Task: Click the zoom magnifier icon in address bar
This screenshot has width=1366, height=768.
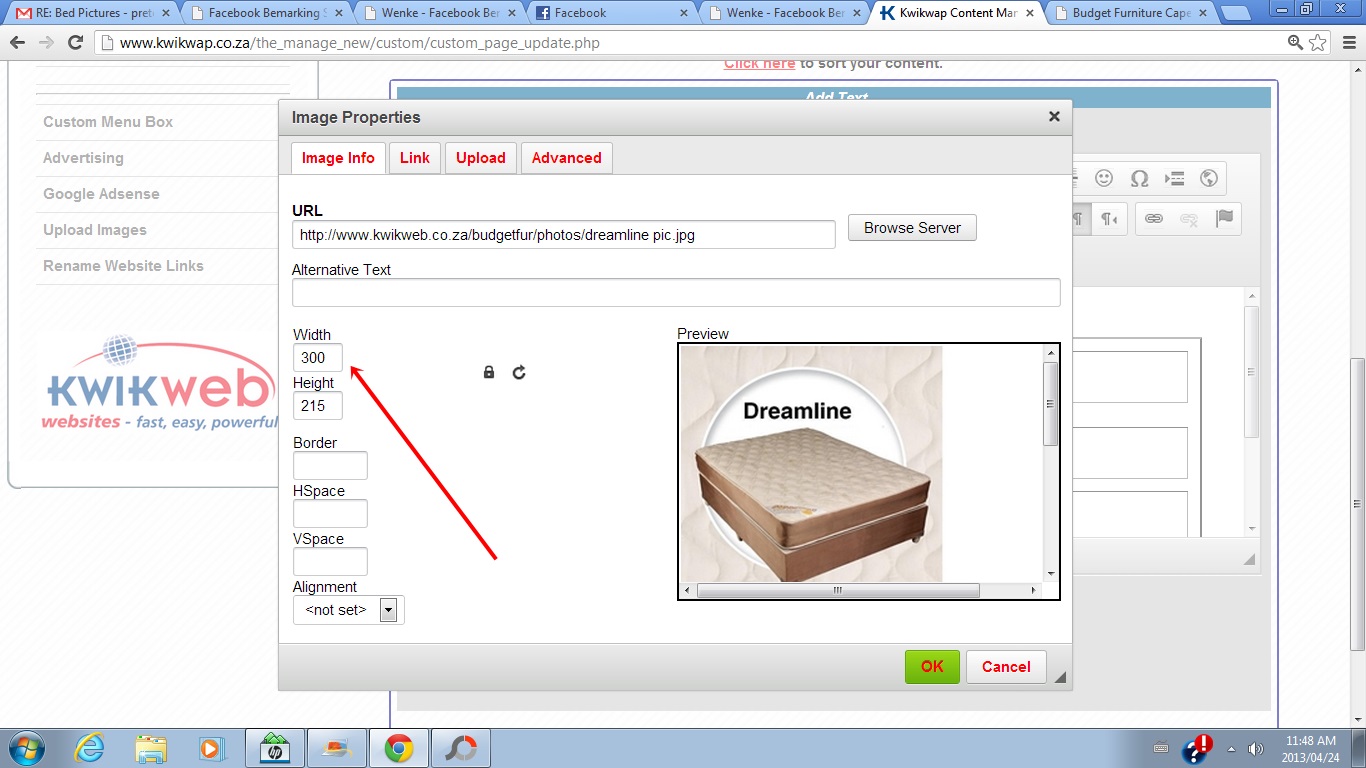Action: pos(1295,43)
